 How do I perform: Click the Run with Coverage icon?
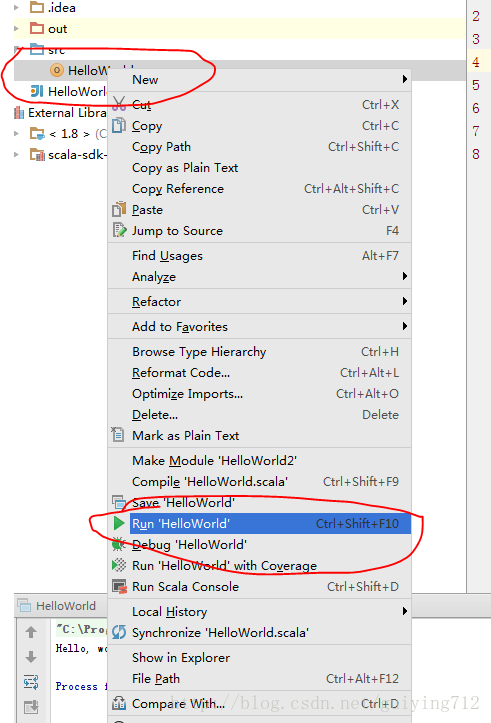coord(119,565)
